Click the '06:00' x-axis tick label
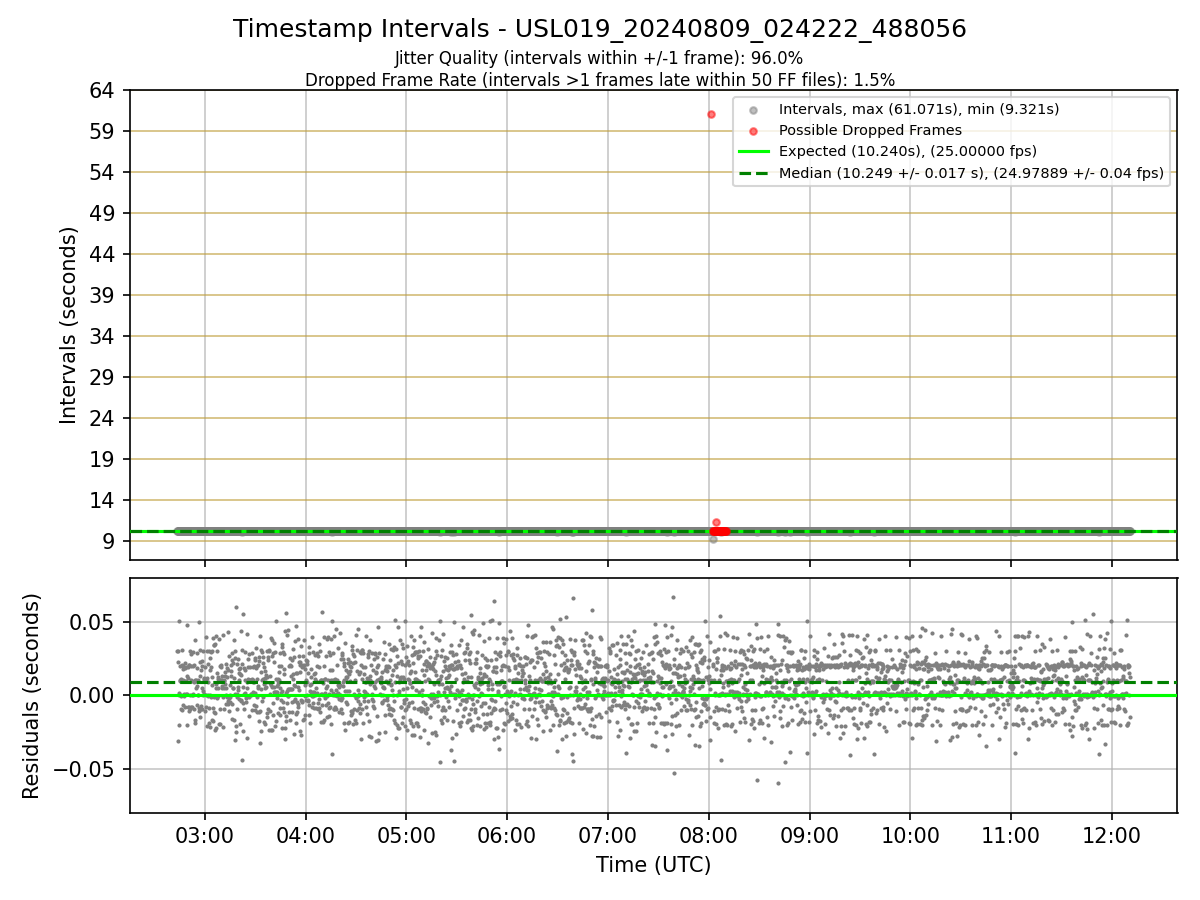Image resolution: width=1200 pixels, height=900 pixels. tap(507, 834)
